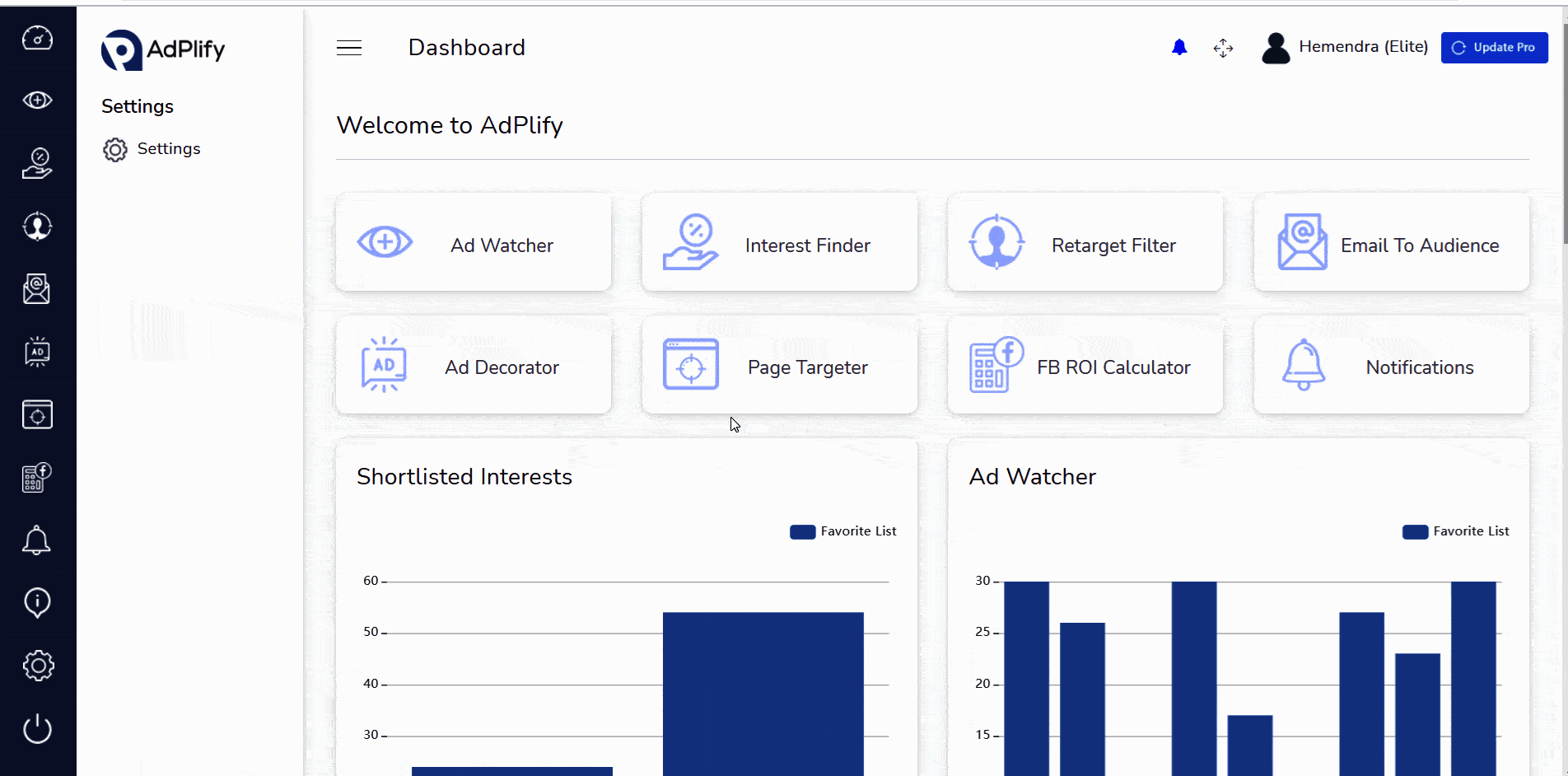Toggle Favorite List legend in Ad Watcher chart
The image size is (1568, 776).
coord(1456,531)
